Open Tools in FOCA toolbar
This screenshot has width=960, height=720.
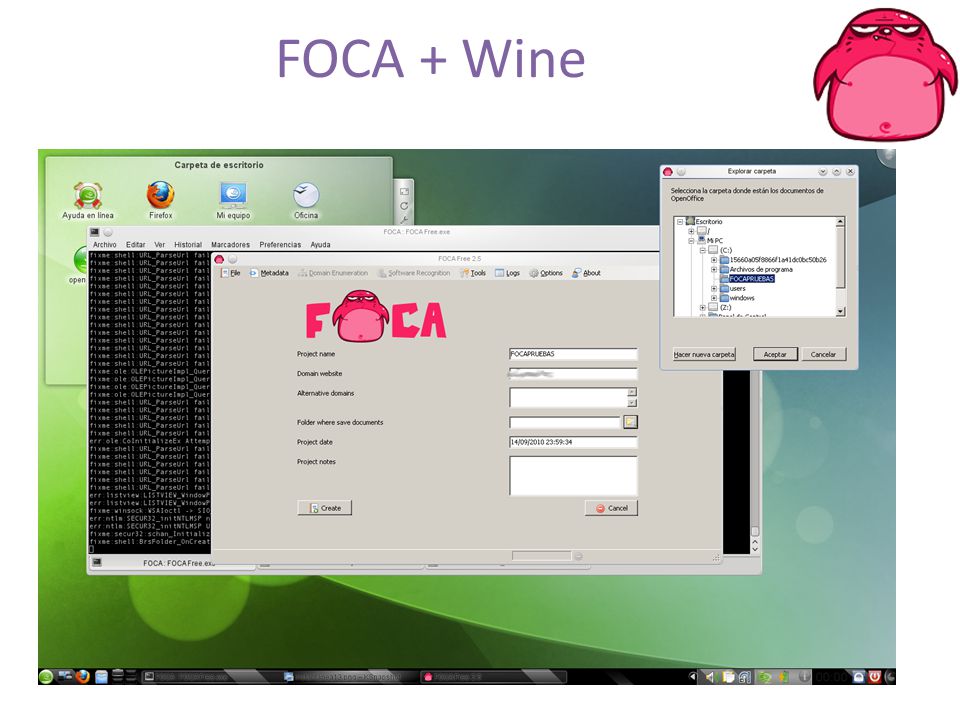click(x=473, y=273)
